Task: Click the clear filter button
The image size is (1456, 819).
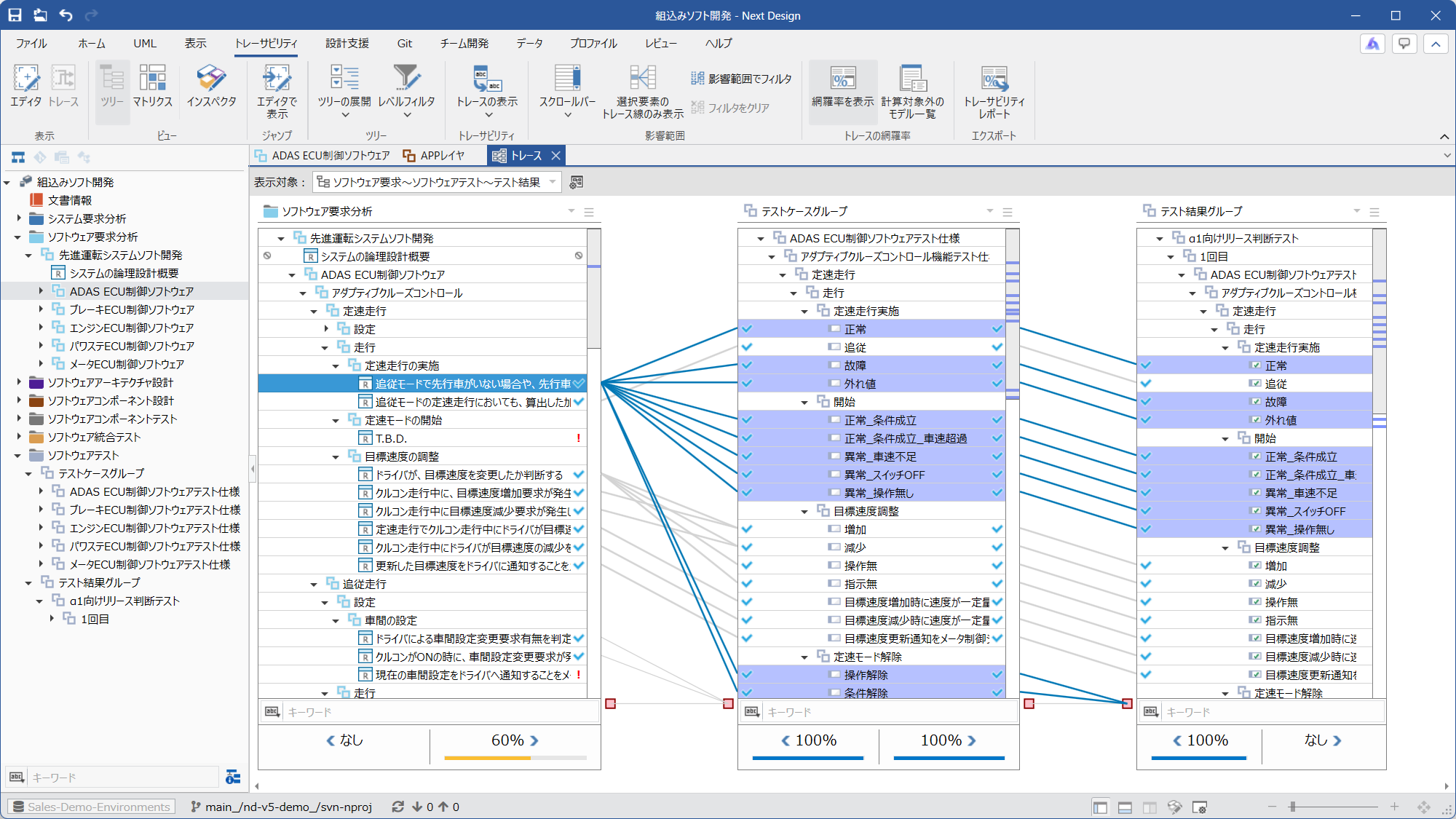Action: pos(730,108)
